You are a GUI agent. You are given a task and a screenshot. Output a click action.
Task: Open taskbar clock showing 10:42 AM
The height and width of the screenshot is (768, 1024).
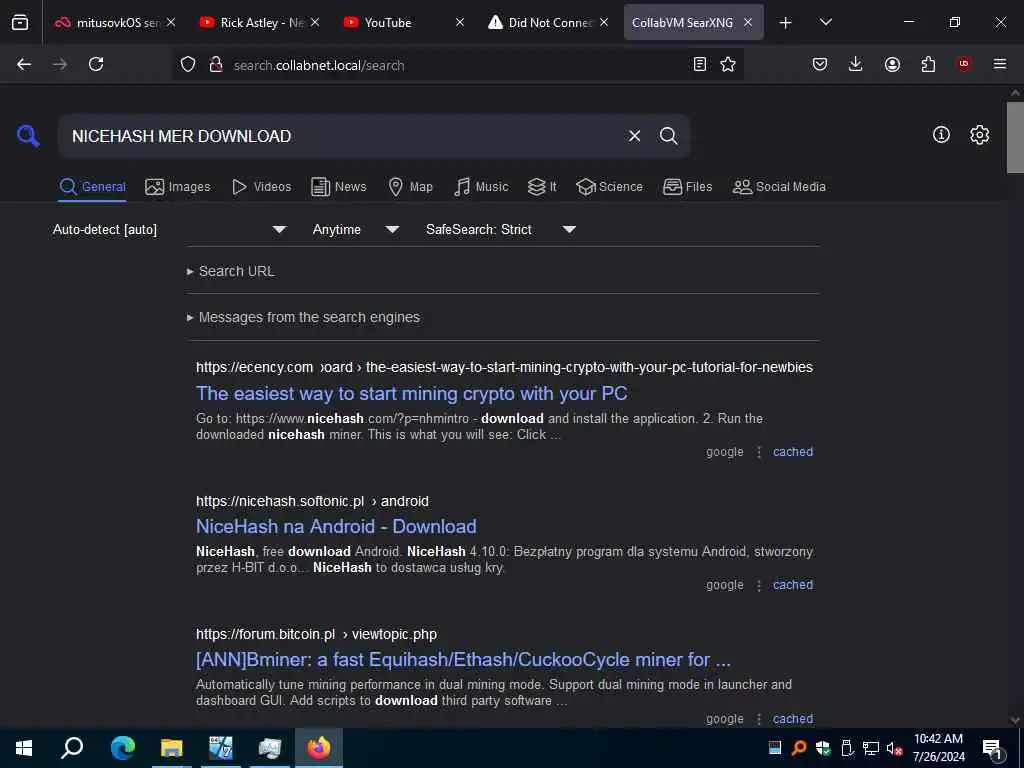[x=938, y=748]
